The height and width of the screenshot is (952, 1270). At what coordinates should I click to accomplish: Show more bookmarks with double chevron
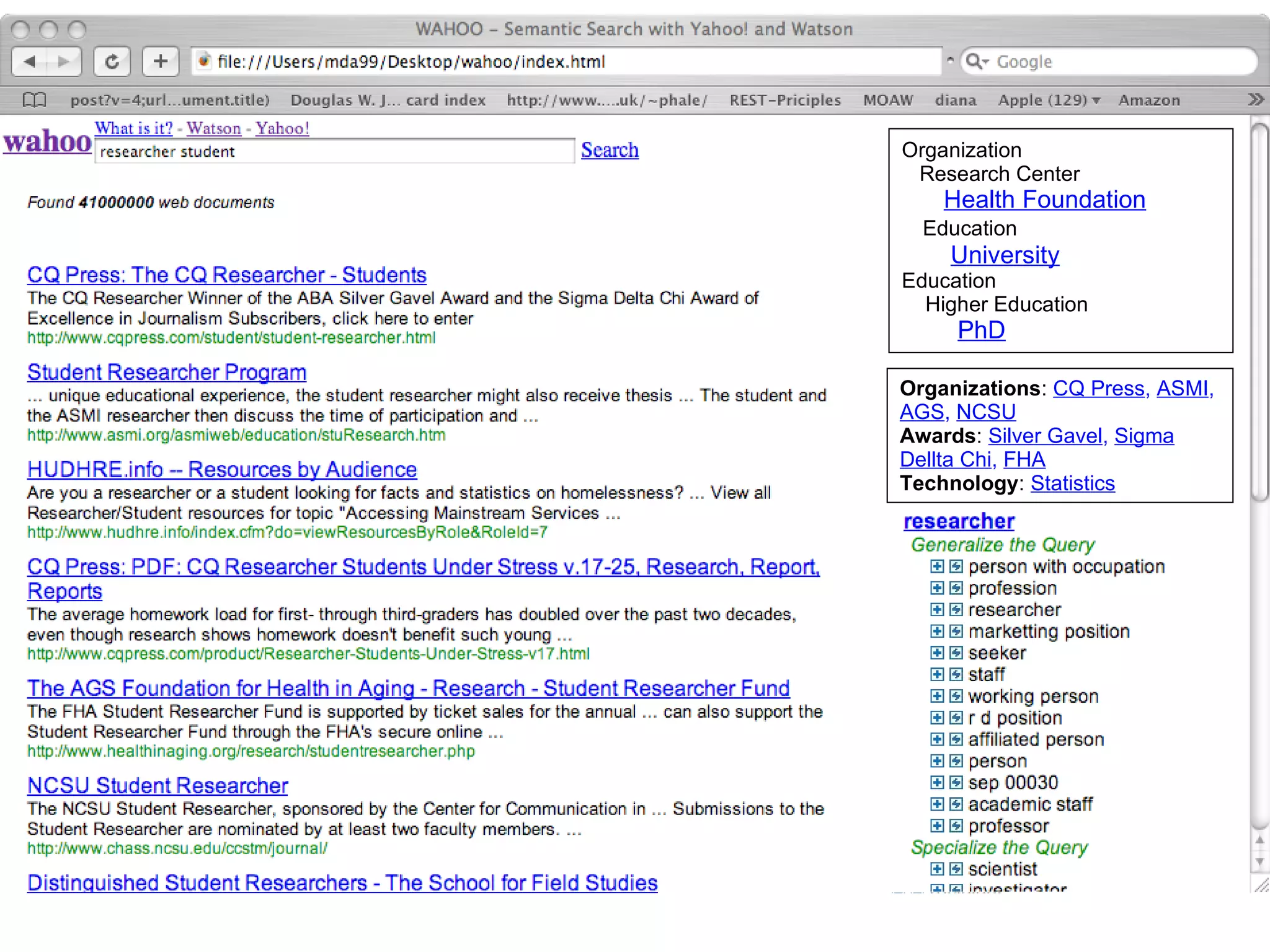(1255, 100)
